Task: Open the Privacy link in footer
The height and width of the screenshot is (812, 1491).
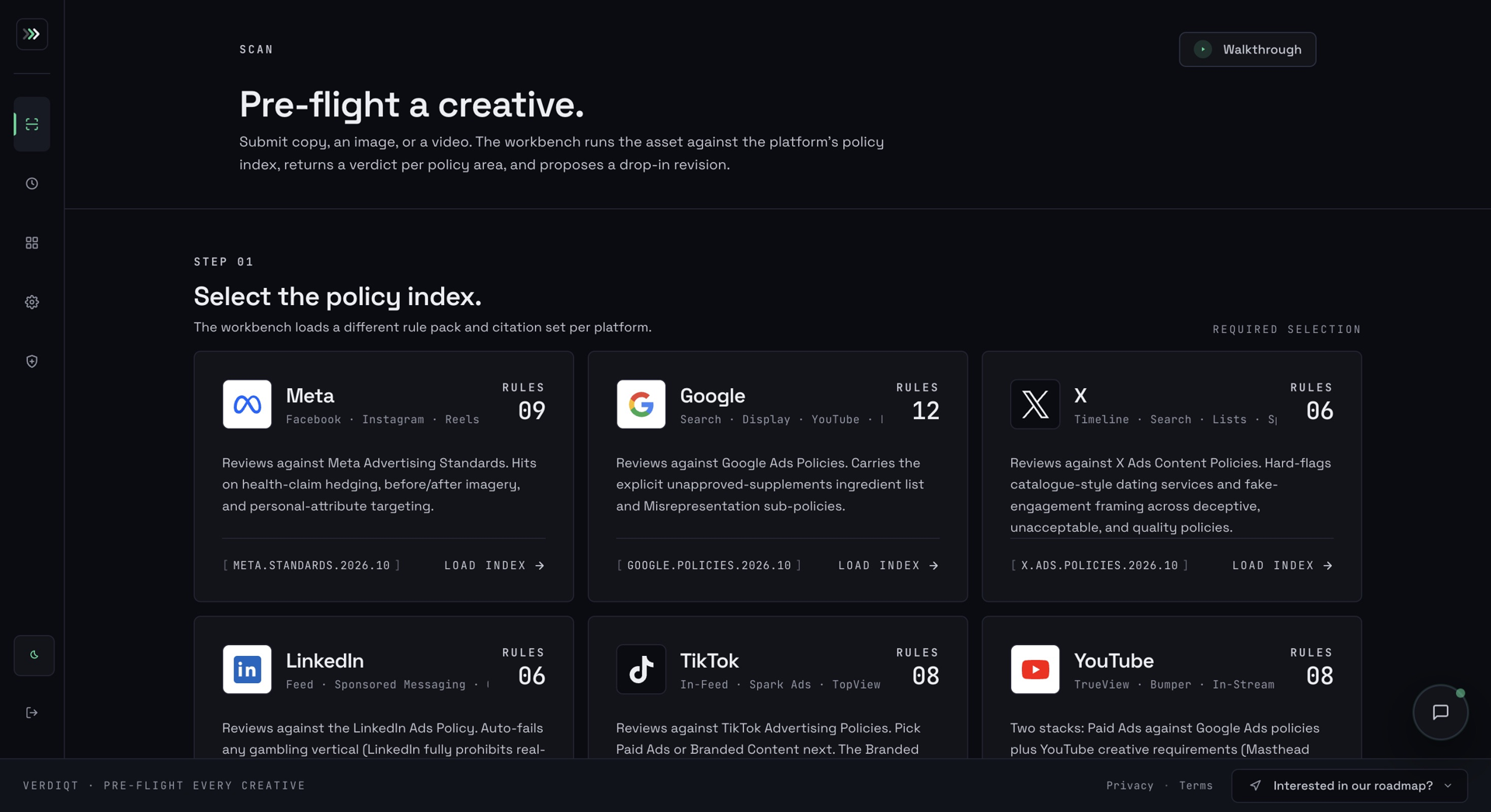Action: [x=1129, y=786]
